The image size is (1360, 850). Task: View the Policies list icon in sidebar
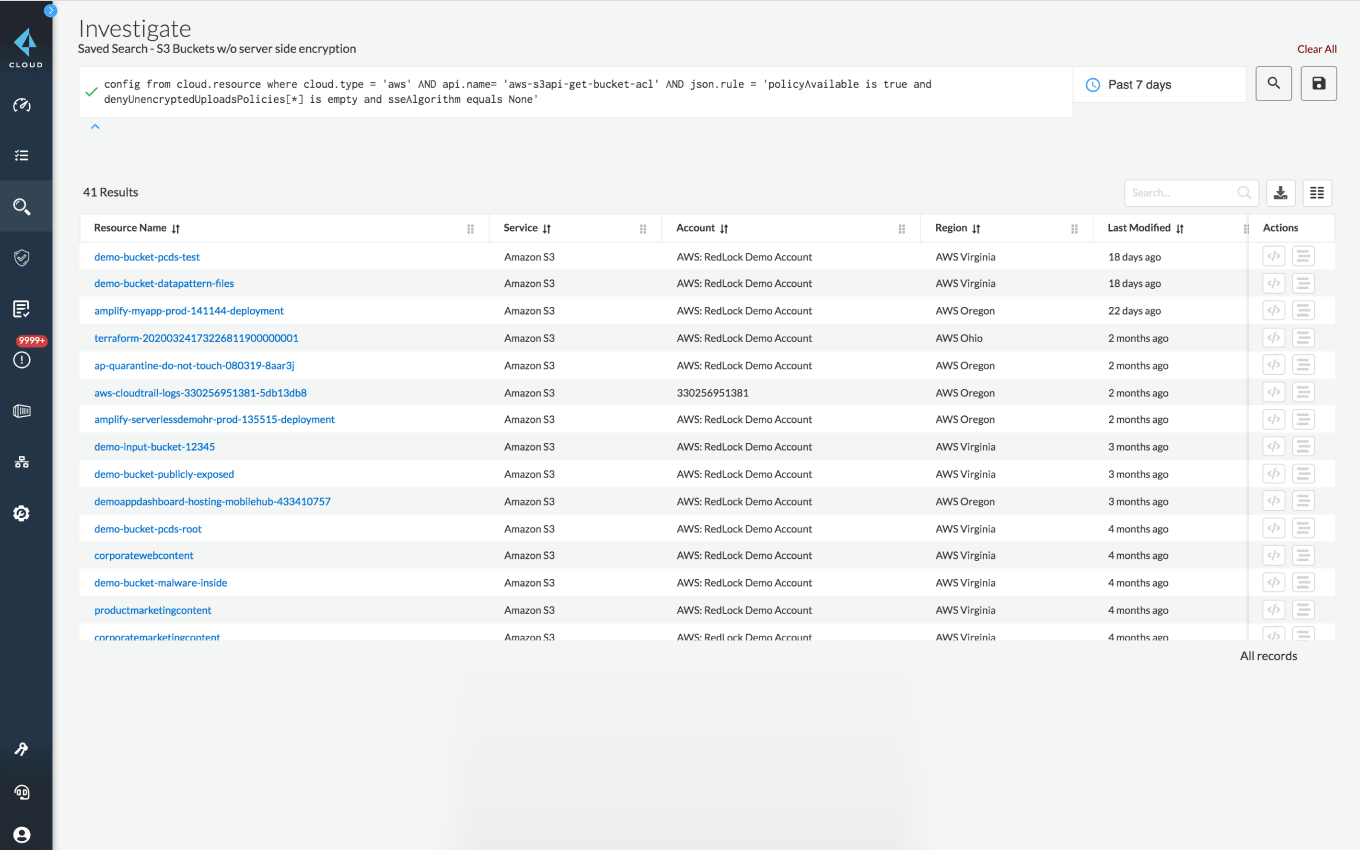25,154
